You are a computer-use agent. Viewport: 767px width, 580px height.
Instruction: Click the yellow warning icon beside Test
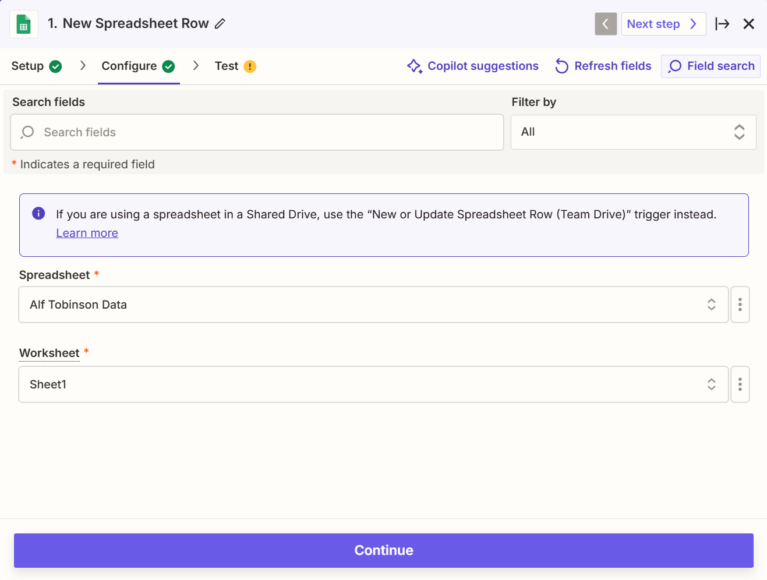(250, 66)
